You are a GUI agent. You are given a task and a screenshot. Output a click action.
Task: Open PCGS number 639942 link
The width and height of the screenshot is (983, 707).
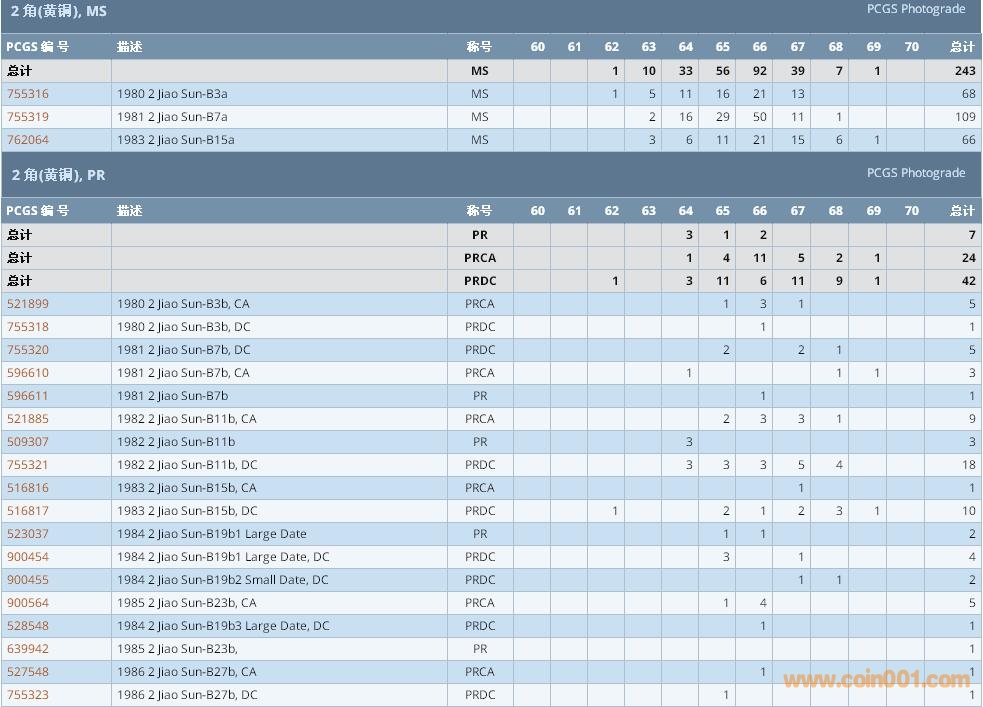(28, 649)
